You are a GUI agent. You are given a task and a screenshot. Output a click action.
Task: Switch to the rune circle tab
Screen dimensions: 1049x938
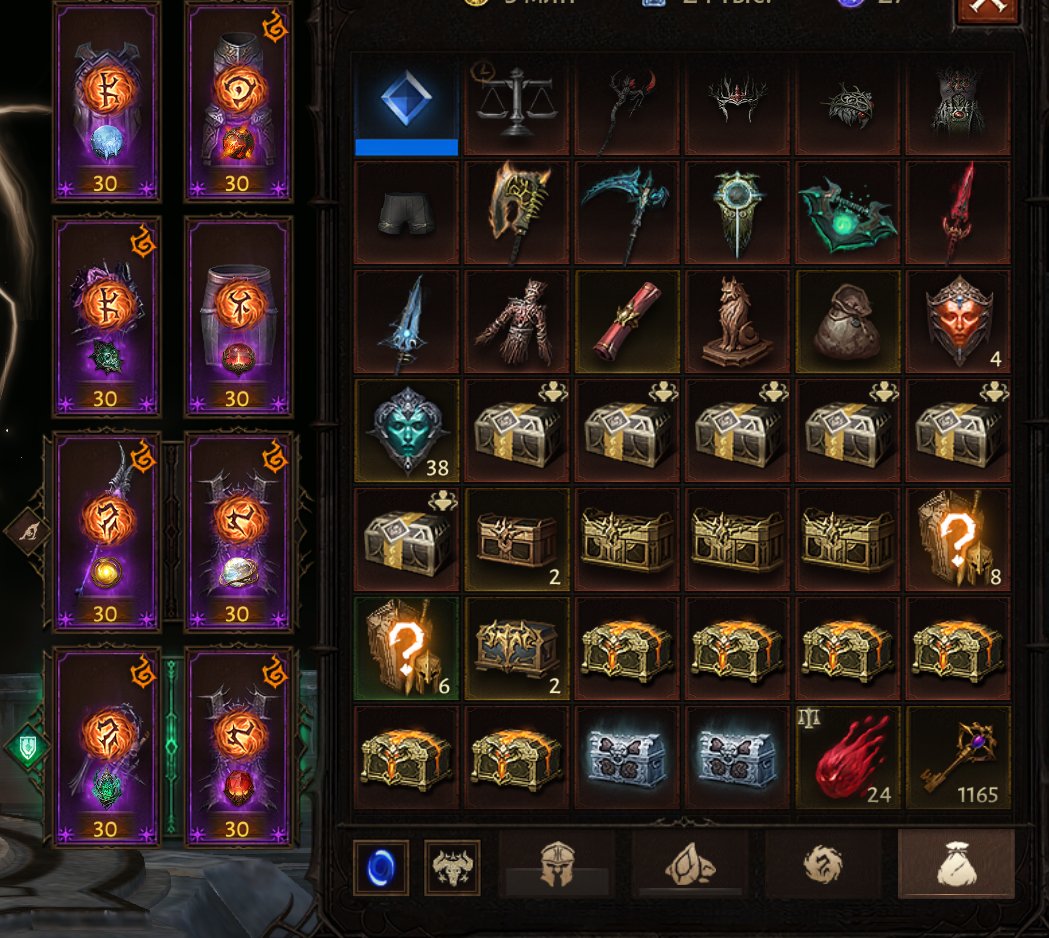click(x=823, y=864)
